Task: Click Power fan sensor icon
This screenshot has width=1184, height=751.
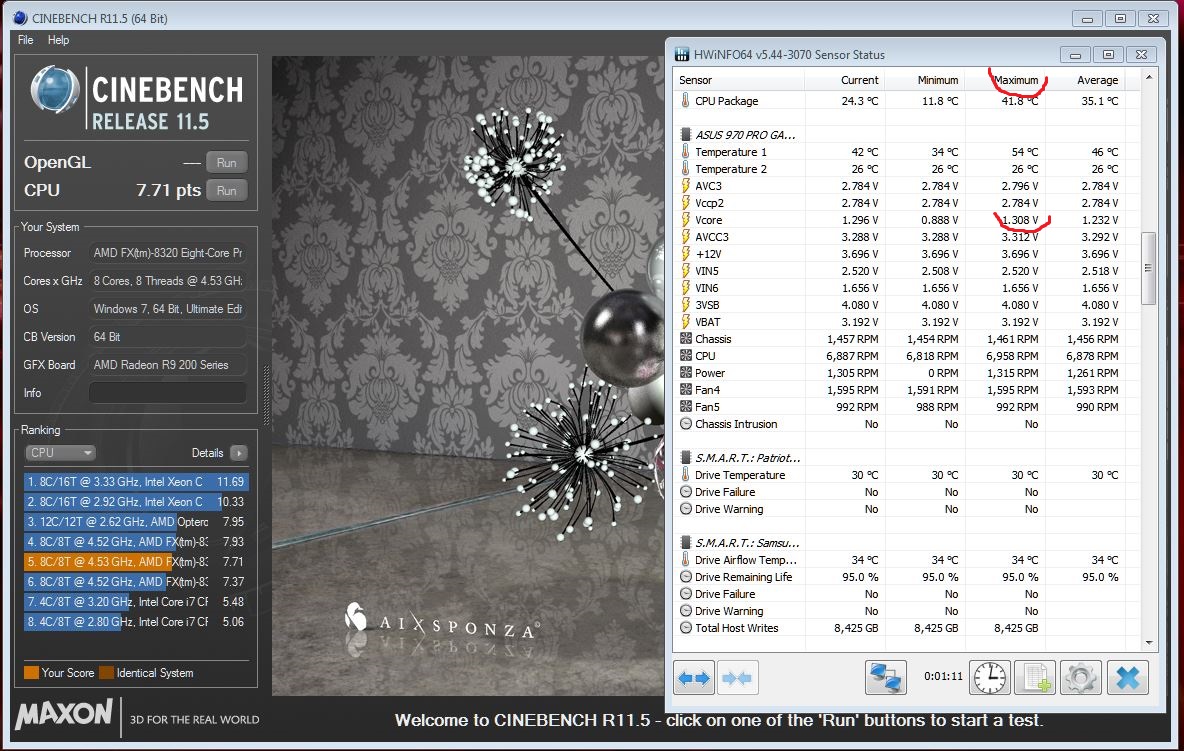Action: click(686, 373)
